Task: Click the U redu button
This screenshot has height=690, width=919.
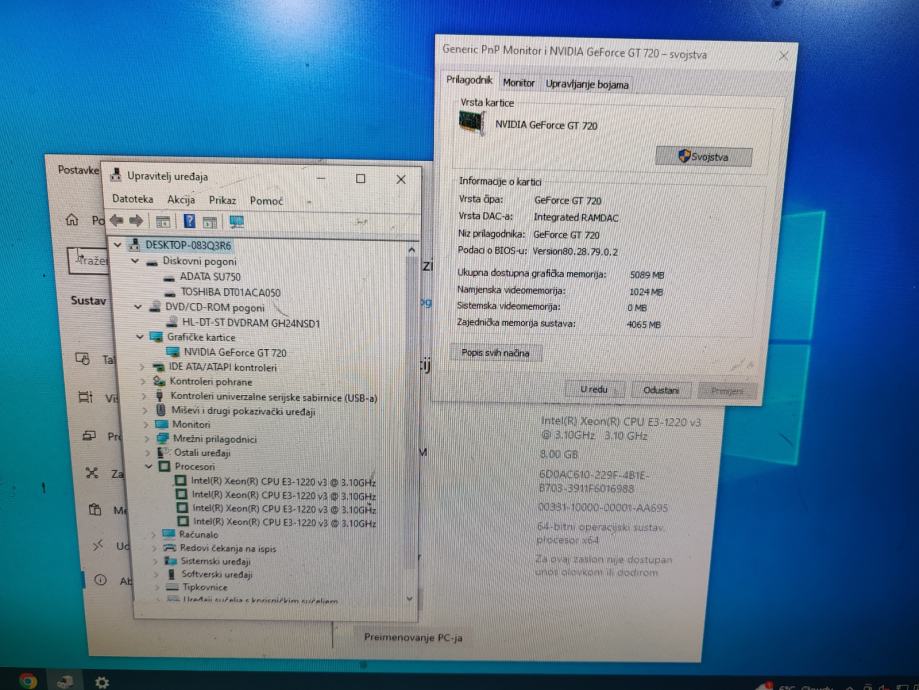Action: click(x=594, y=389)
